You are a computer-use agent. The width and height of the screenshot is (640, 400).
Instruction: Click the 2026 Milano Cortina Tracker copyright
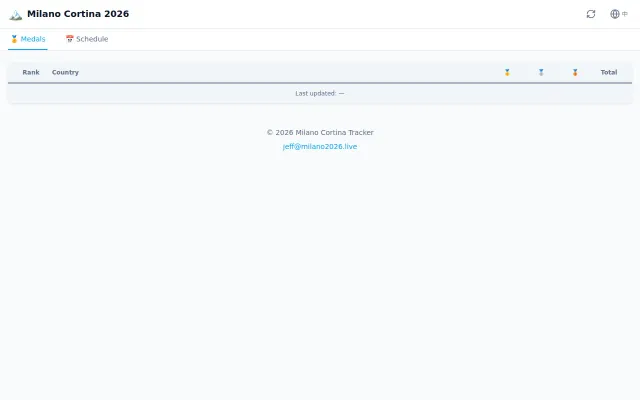coord(320,132)
